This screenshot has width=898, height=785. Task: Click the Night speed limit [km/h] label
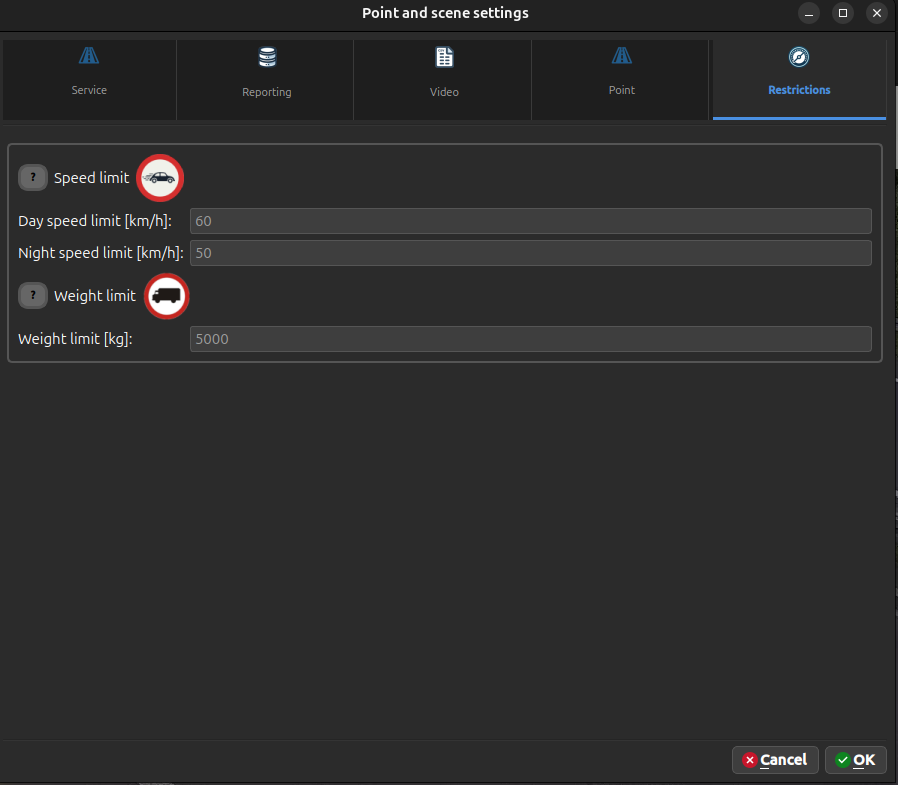101,253
